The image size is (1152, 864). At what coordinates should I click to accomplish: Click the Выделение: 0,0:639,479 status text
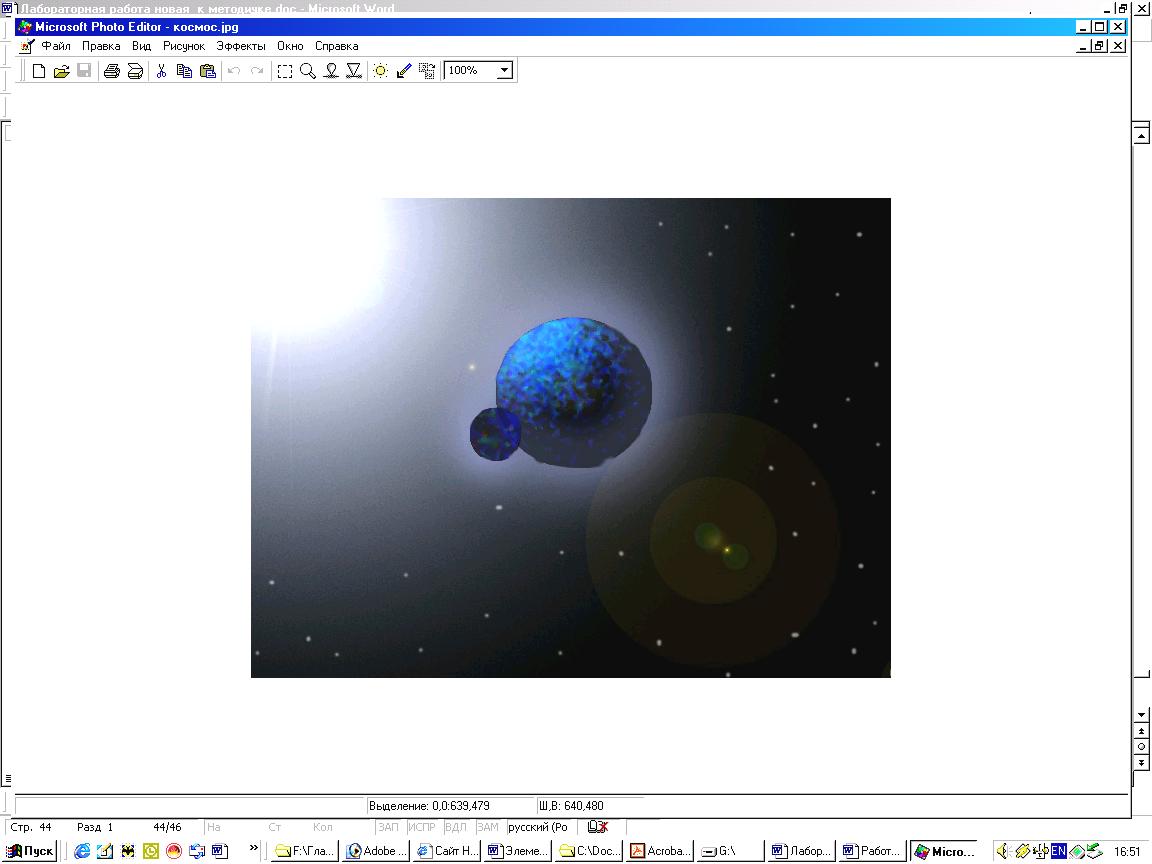[429, 805]
